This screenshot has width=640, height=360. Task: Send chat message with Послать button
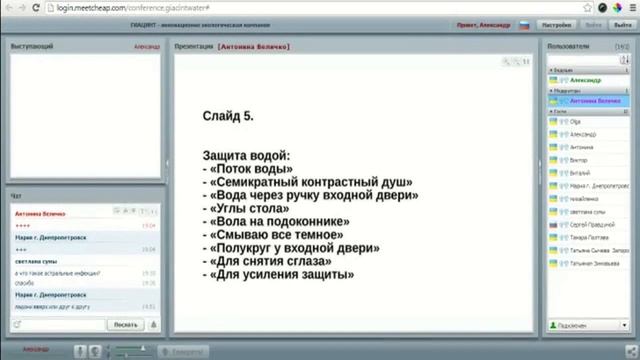click(x=125, y=324)
